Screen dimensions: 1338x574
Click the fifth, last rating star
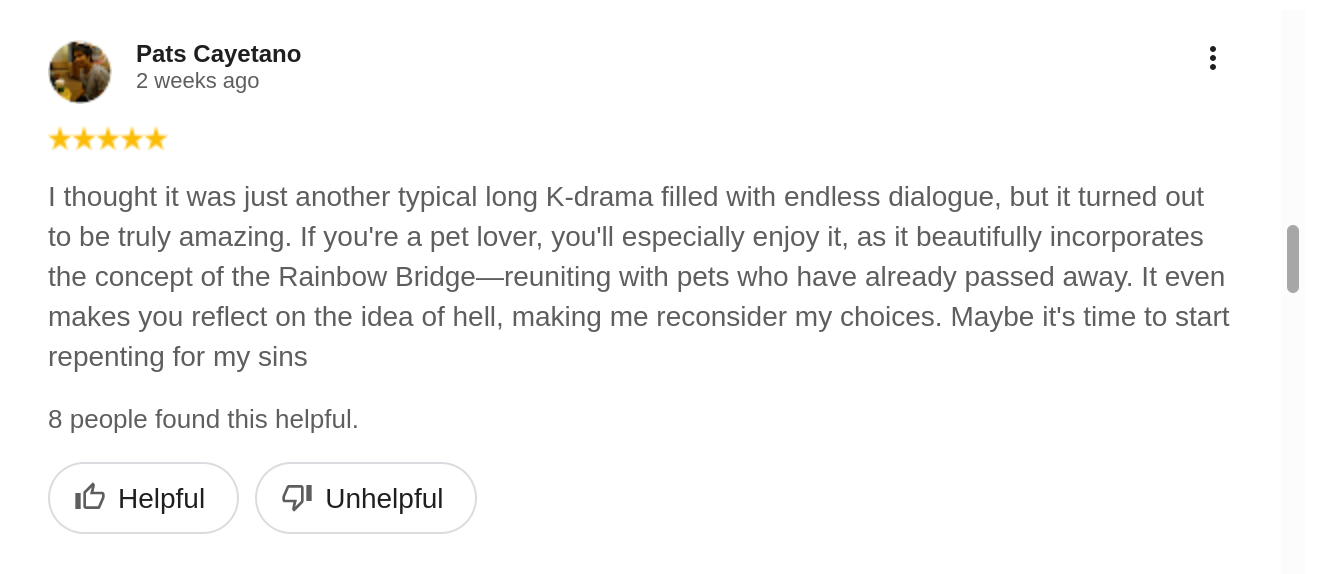pos(156,139)
